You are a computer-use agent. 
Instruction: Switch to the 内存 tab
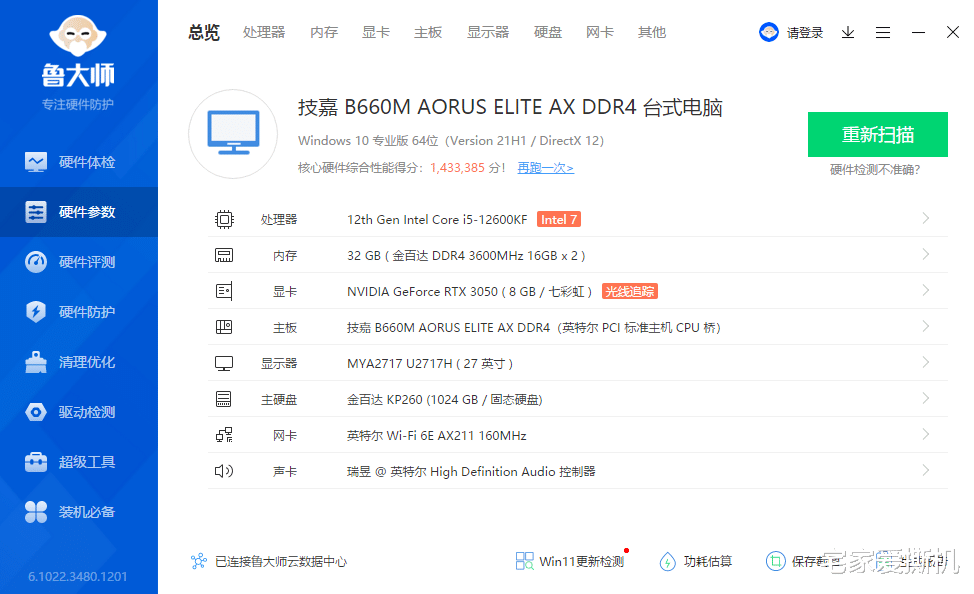pos(323,32)
